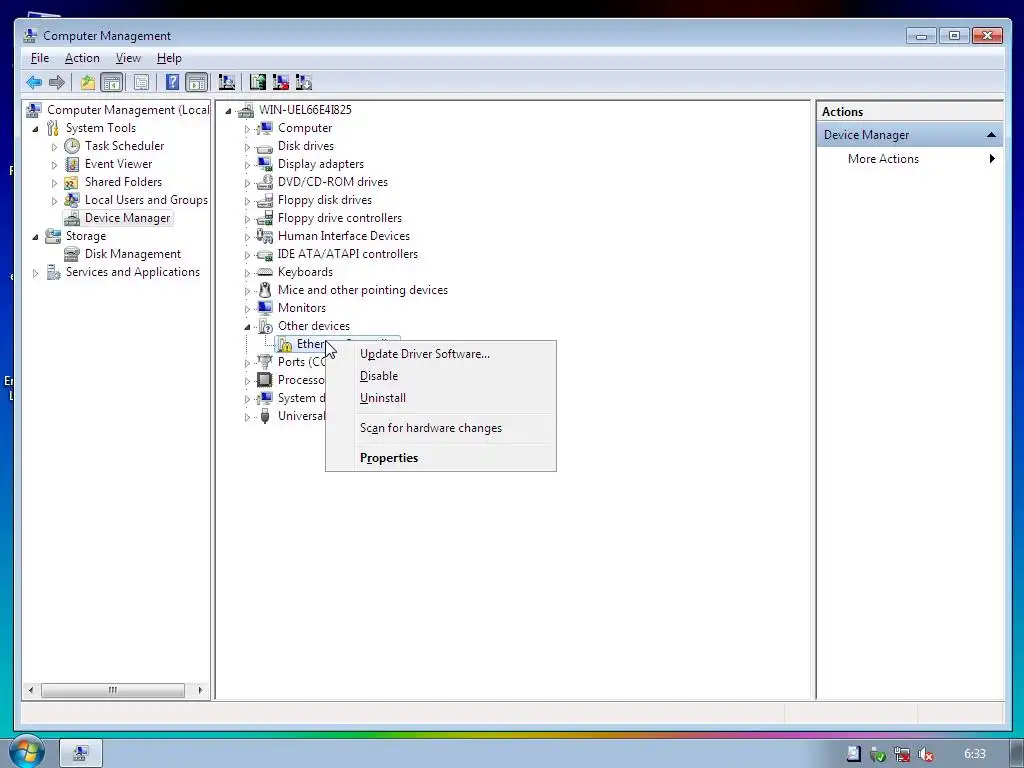Open the Action menu

coord(82,58)
